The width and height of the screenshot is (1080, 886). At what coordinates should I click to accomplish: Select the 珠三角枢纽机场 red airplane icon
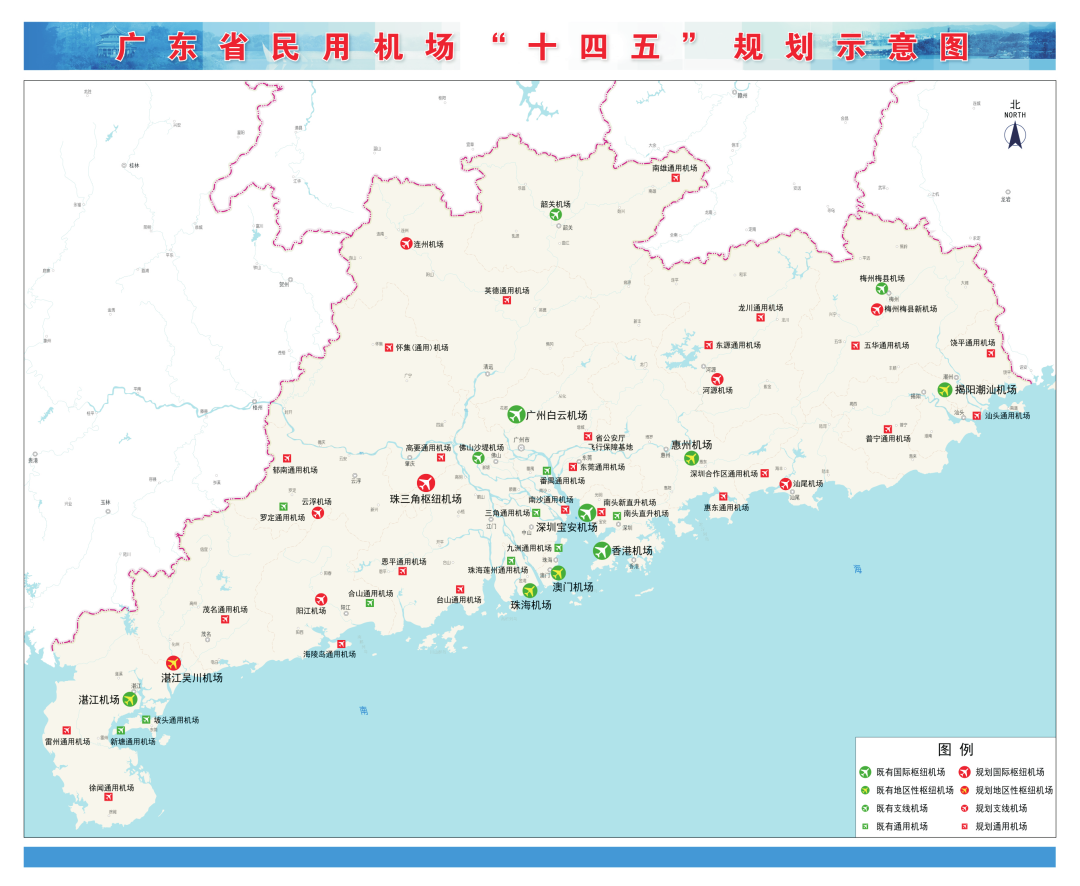point(426,483)
